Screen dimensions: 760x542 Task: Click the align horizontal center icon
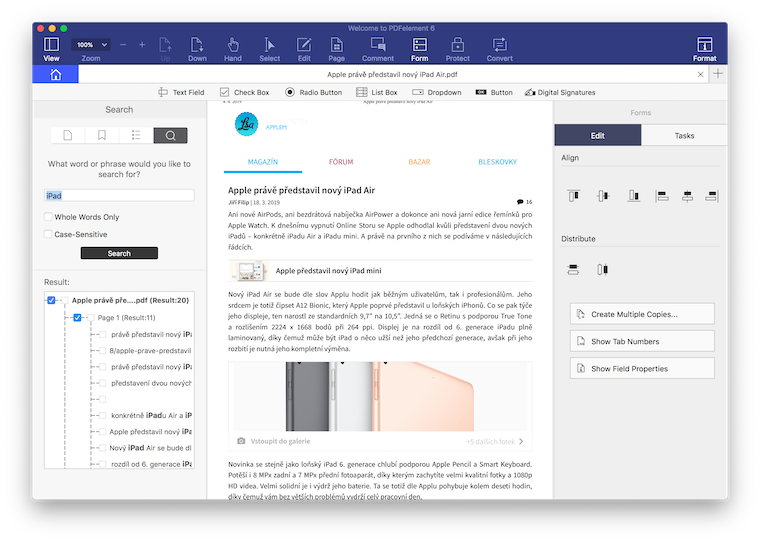(x=687, y=196)
